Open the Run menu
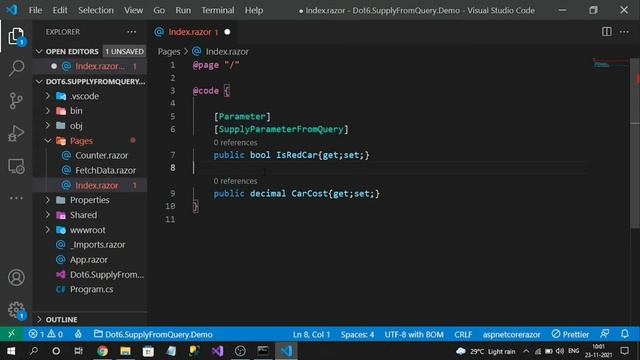640x360 pixels. (183, 10)
